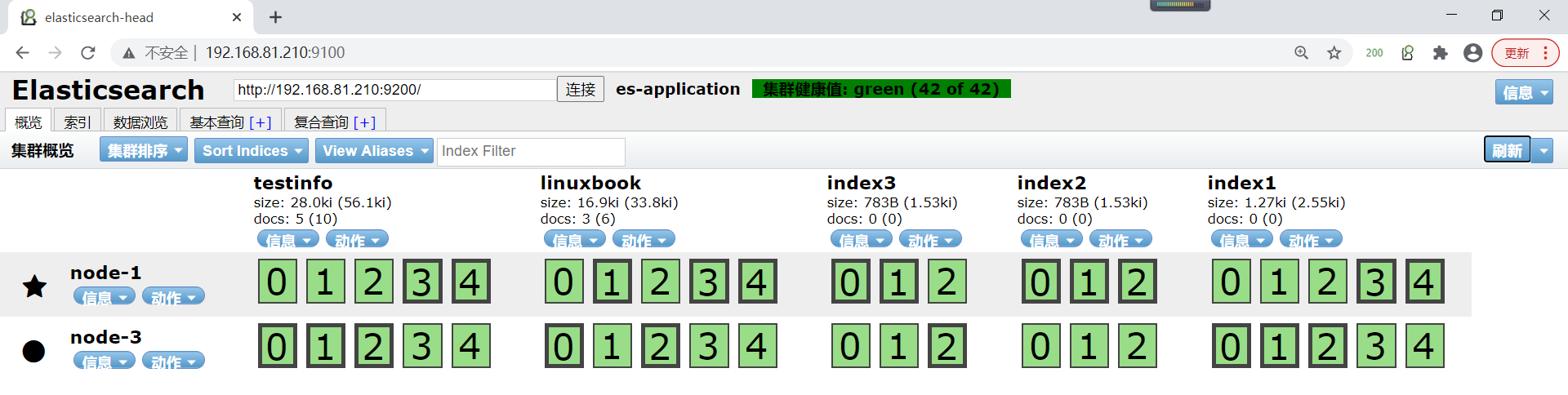Open node-3 信息 dropdown
The image size is (1568, 395).
coord(105,362)
